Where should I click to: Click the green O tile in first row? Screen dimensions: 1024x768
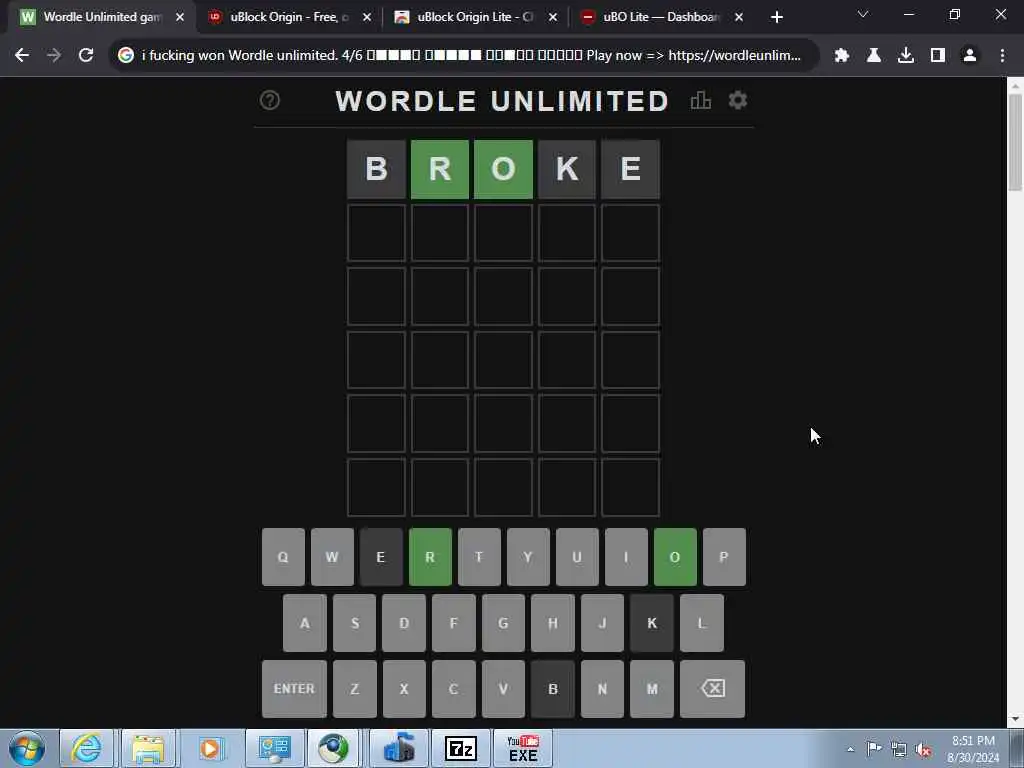click(x=503, y=169)
